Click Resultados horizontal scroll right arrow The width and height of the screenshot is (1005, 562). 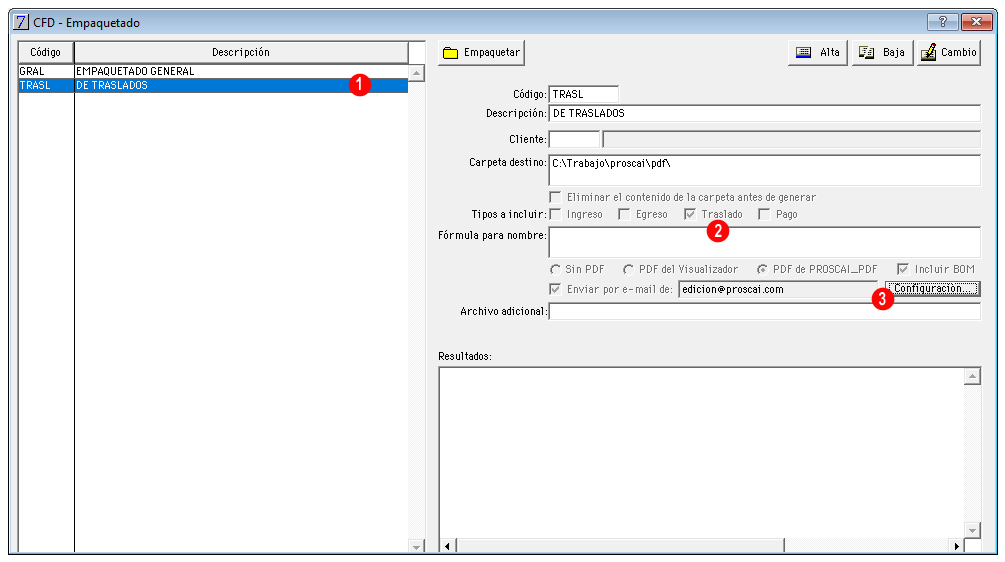(x=956, y=546)
